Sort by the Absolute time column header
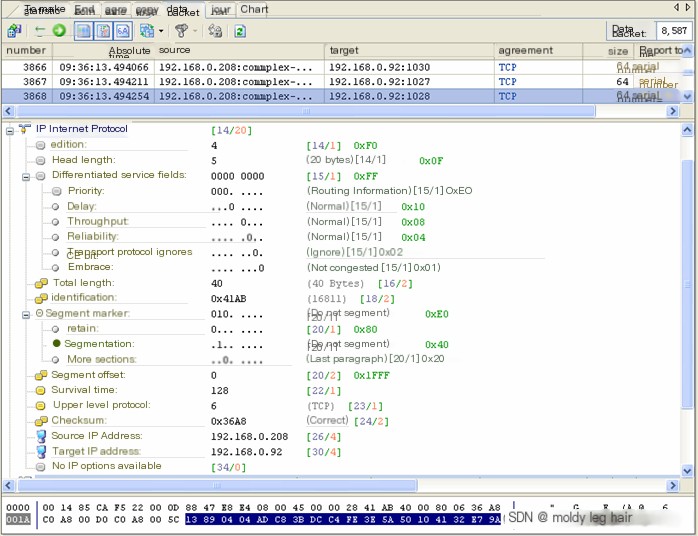Viewport: 698px width, 536px height. click(103, 51)
